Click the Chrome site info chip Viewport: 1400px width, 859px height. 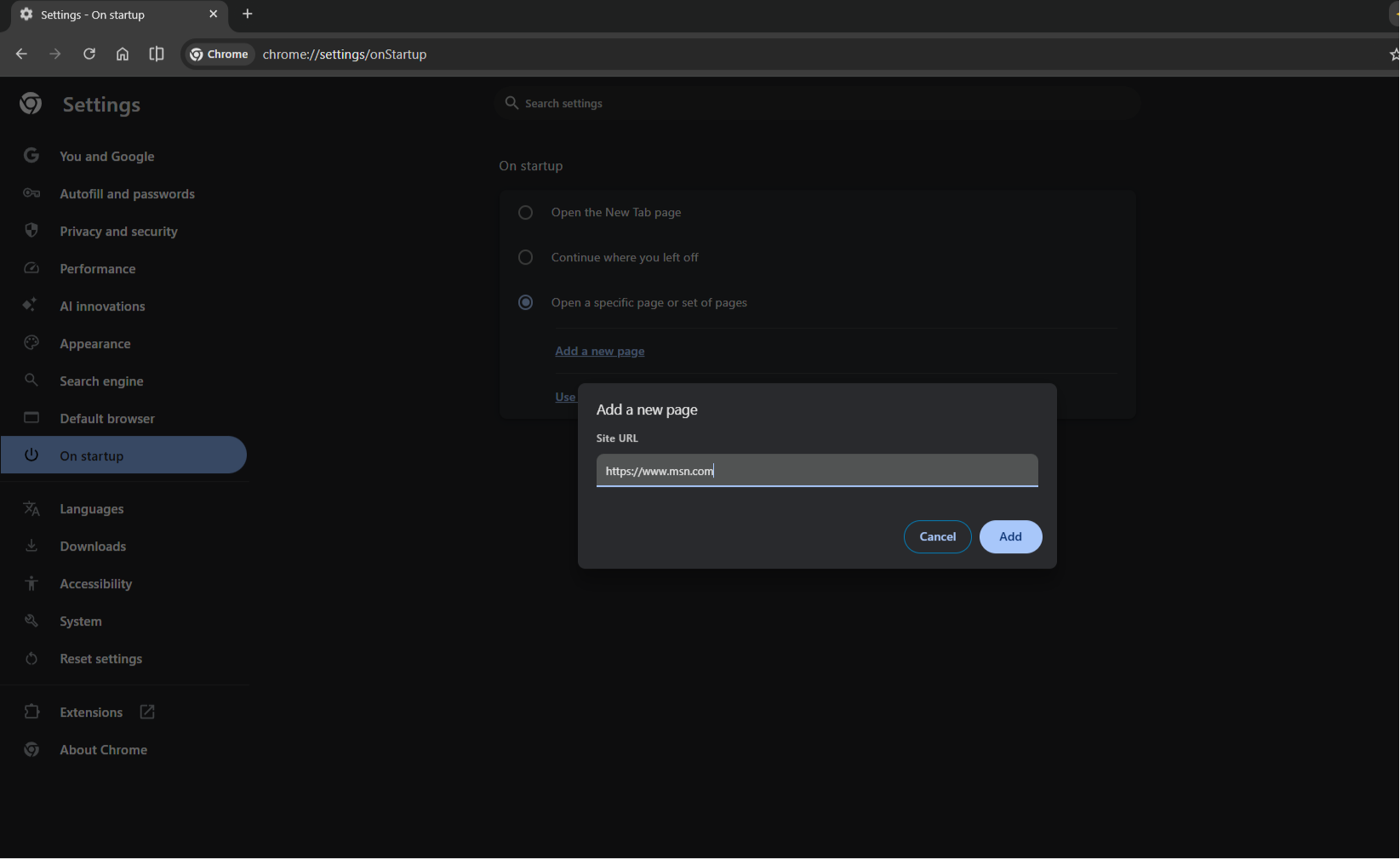[220, 54]
